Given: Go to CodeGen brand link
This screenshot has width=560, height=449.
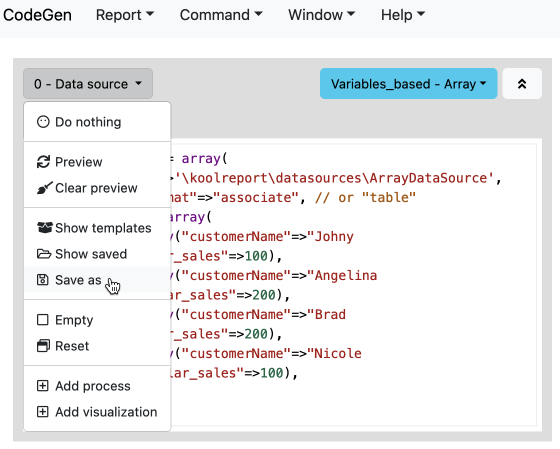Looking at the screenshot, I should coord(37,15).
